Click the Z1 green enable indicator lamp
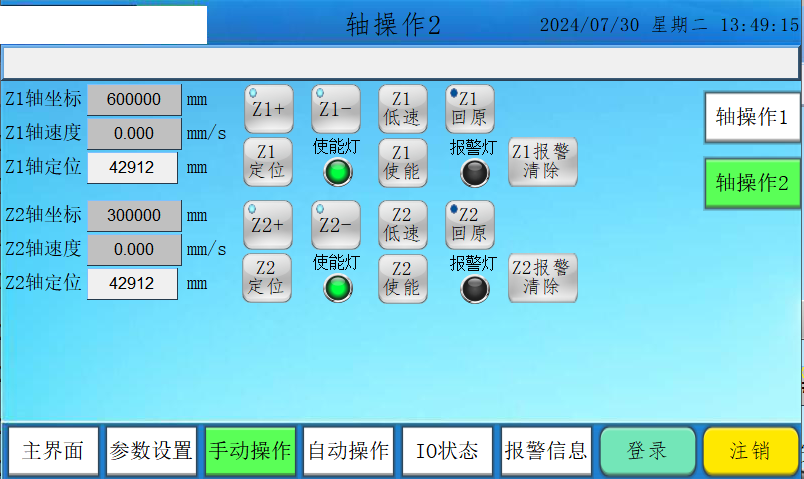Image resolution: width=804 pixels, height=479 pixels. (339, 173)
